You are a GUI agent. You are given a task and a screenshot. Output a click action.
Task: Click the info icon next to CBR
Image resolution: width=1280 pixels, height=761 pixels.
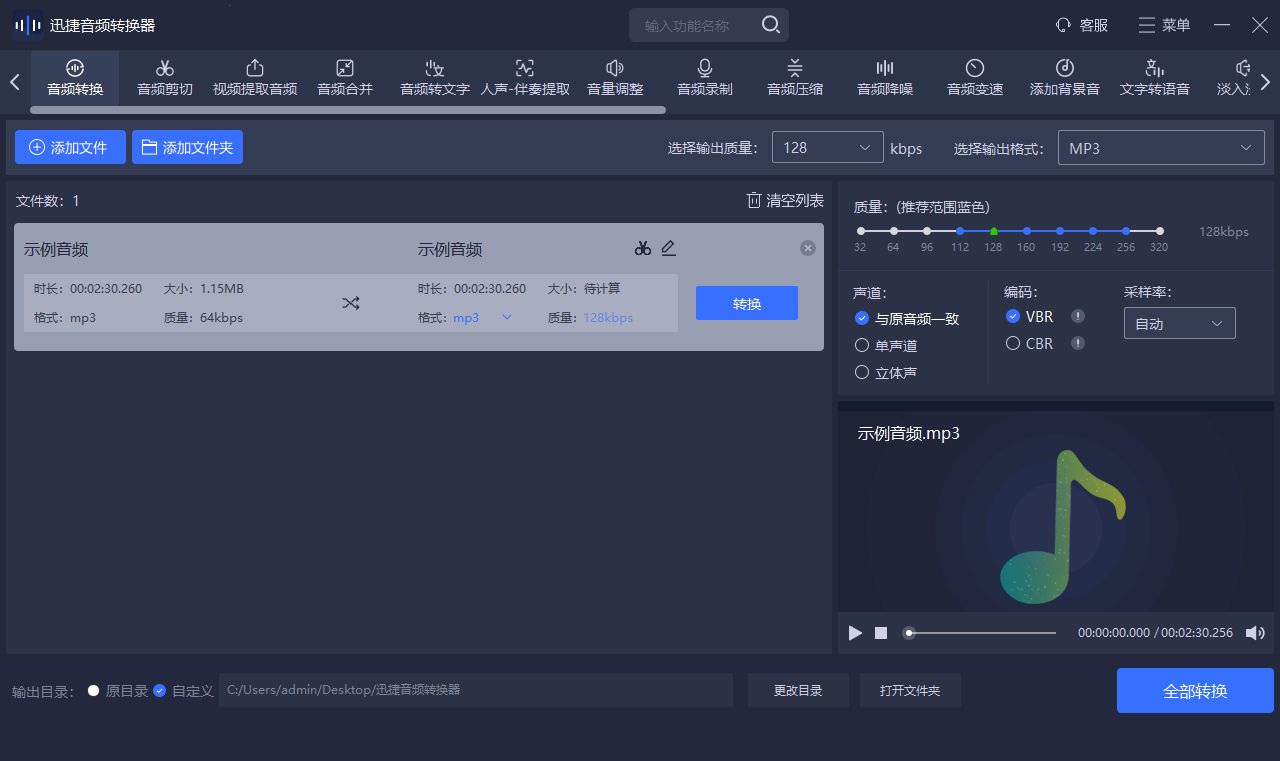[x=1078, y=343]
